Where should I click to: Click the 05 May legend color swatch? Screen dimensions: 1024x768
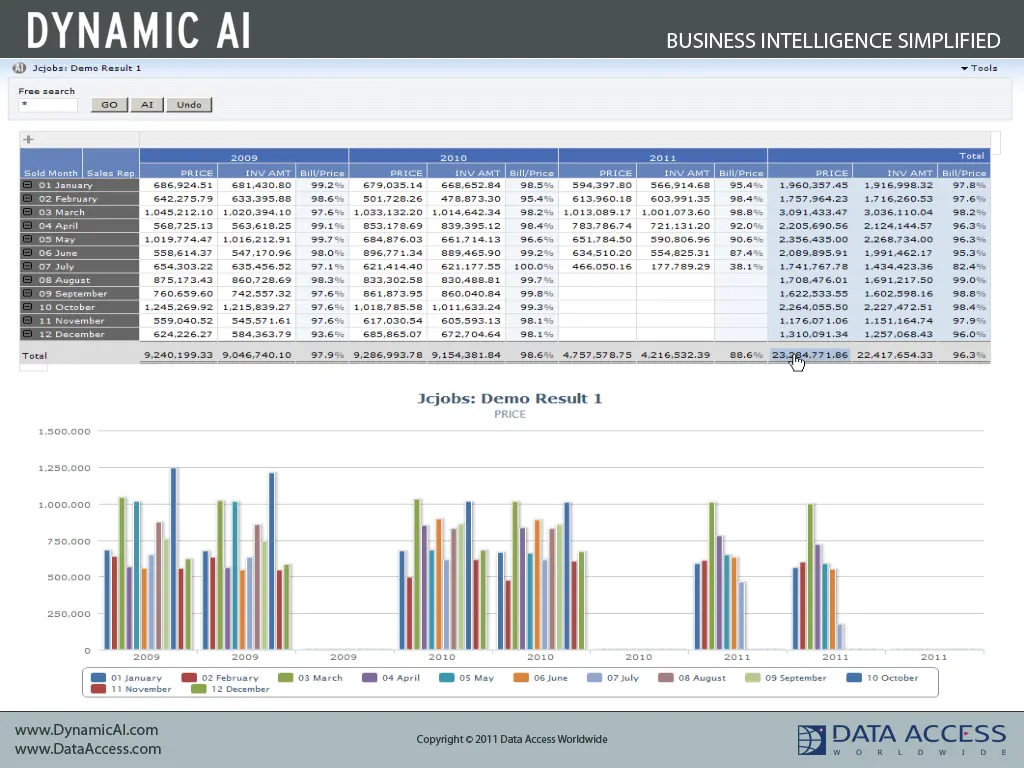[x=447, y=678]
